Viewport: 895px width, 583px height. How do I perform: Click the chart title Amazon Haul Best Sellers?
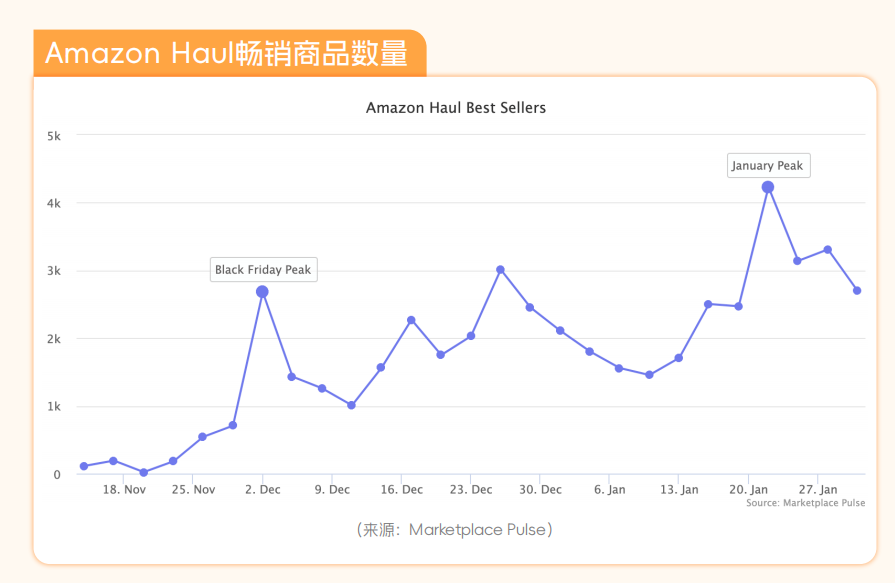tap(455, 107)
